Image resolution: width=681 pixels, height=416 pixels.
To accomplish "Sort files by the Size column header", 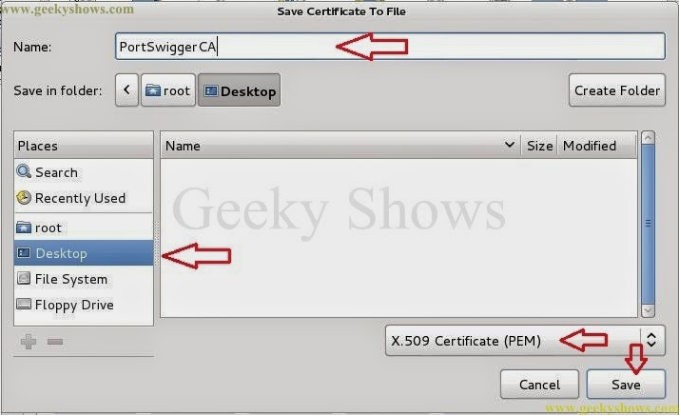I will click(539, 145).
